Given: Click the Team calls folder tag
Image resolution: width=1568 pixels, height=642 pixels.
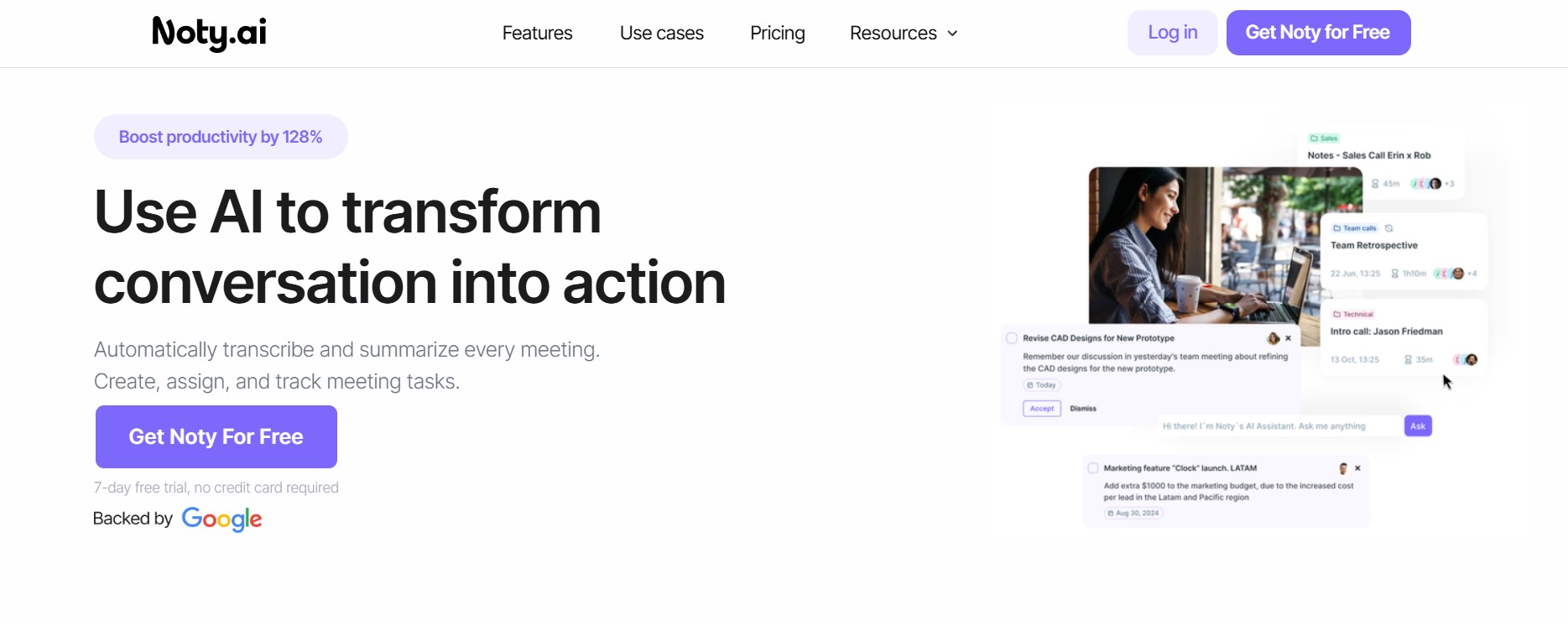Looking at the screenshot, I should pyautogui.click(x=1354, y=228).
